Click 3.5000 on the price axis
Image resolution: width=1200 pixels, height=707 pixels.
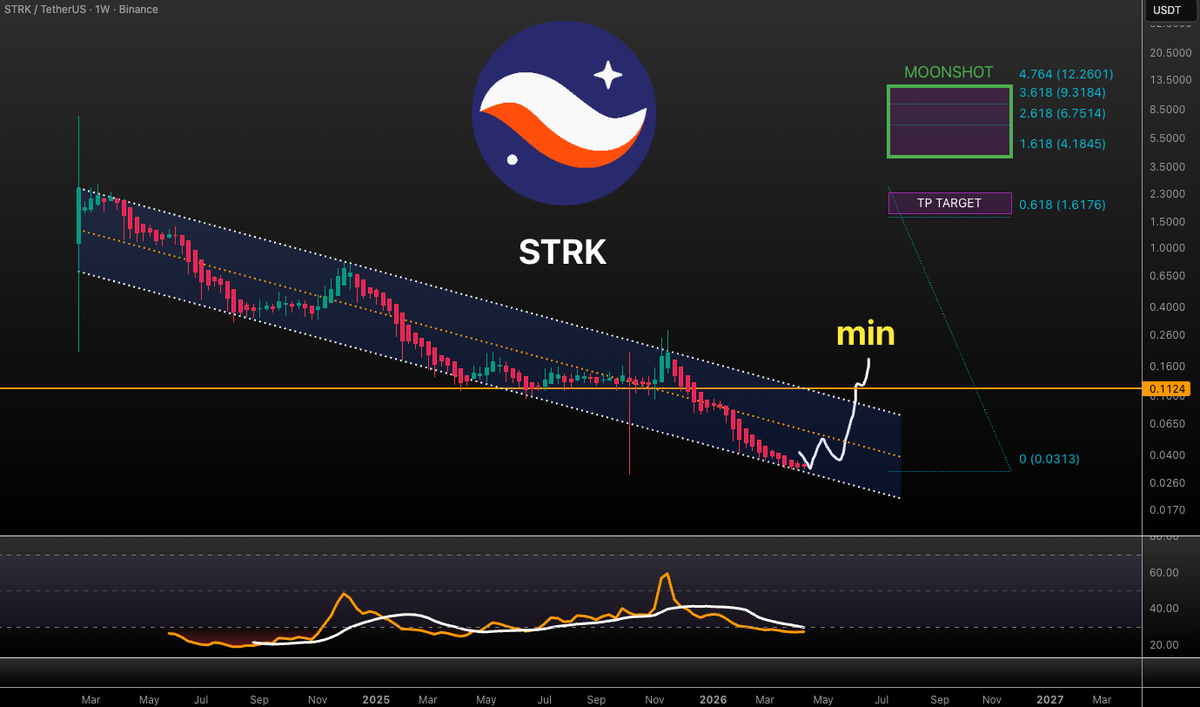pyautogui.click(x=1167, y=166)
